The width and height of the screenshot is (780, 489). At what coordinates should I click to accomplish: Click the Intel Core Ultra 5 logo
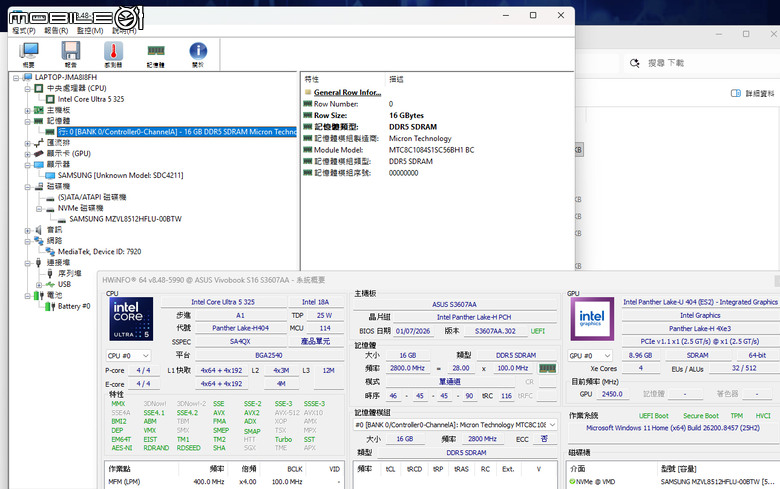point(131,319)
